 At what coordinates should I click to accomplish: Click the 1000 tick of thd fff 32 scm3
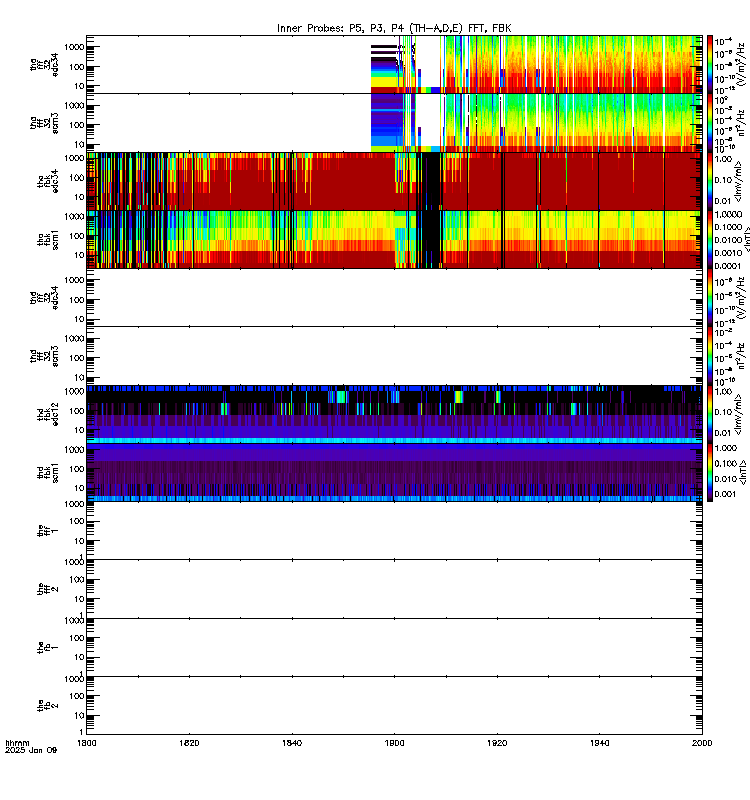[x=74, y=339]
